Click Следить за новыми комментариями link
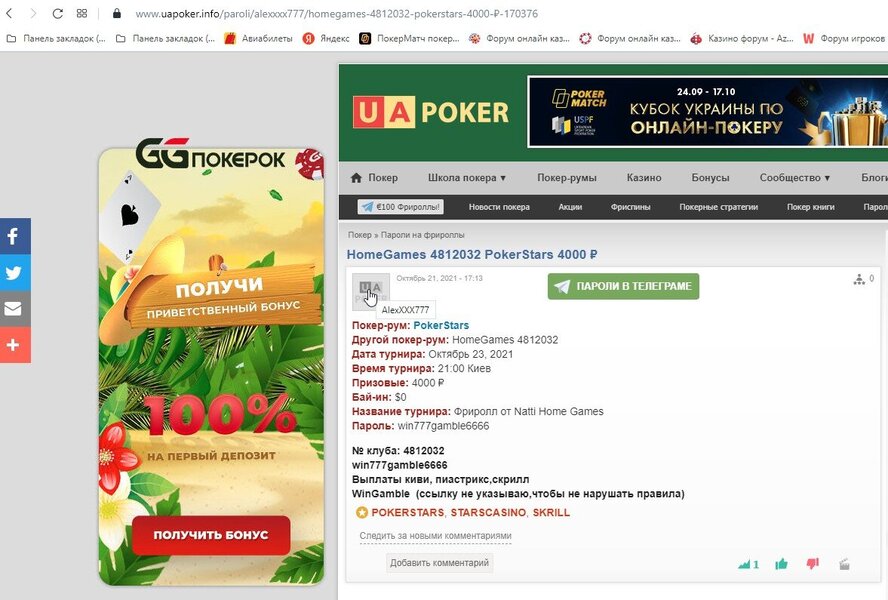The height and width of the screenshot is (600, 888). click(x=436, y=535)
